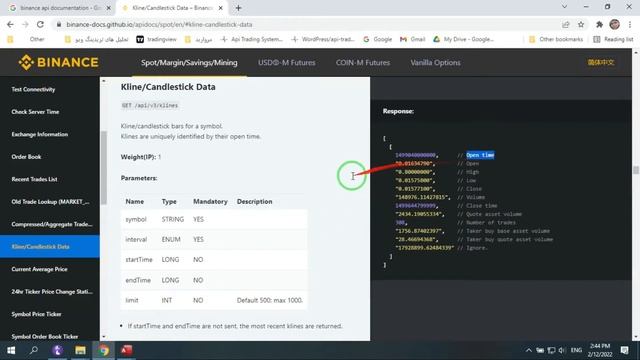Open the Chrome three-dot menu
Screen dimensions: 640x360
630,24
